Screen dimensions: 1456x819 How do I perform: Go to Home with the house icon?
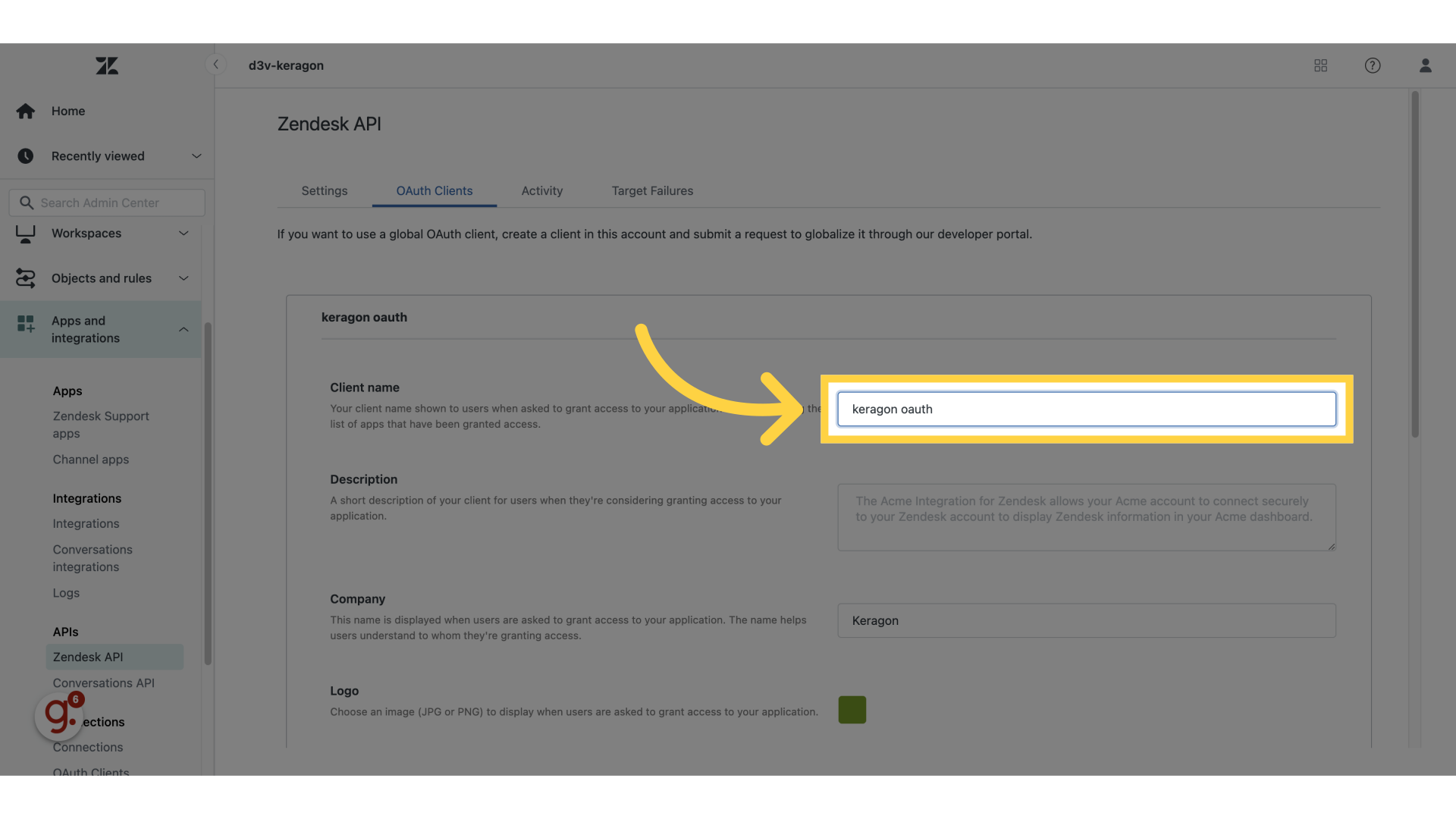(x=25, y=111)
